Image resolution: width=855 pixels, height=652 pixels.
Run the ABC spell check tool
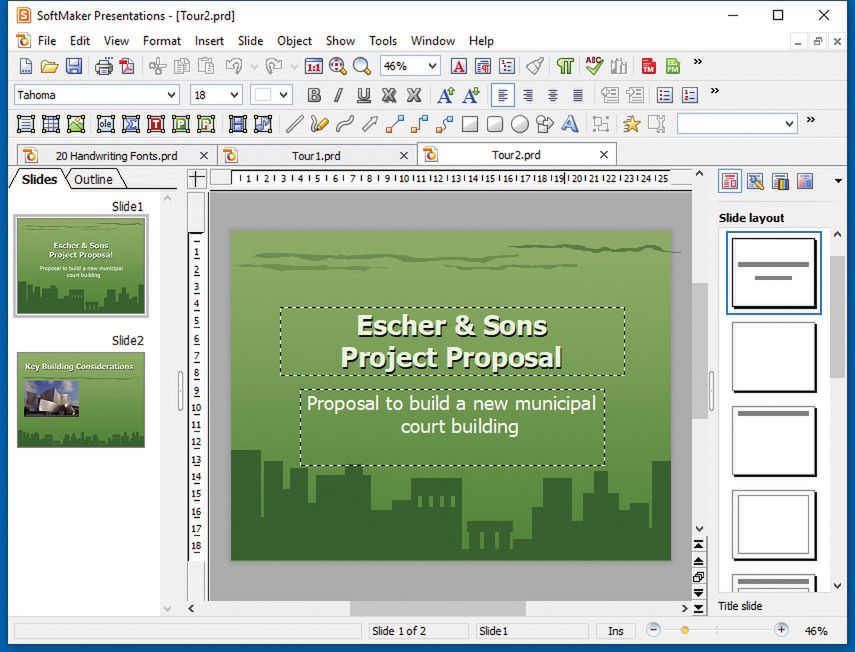594,67
